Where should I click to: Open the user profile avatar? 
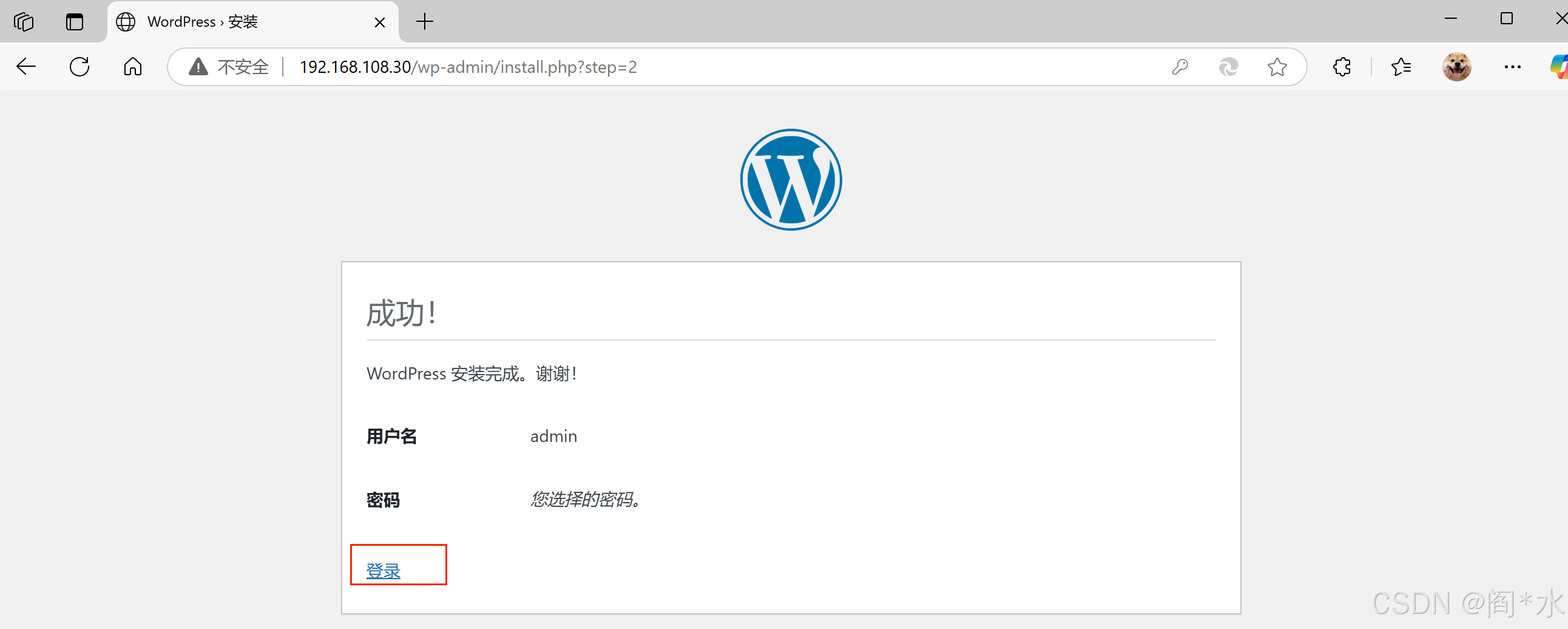coord(1456,66)
